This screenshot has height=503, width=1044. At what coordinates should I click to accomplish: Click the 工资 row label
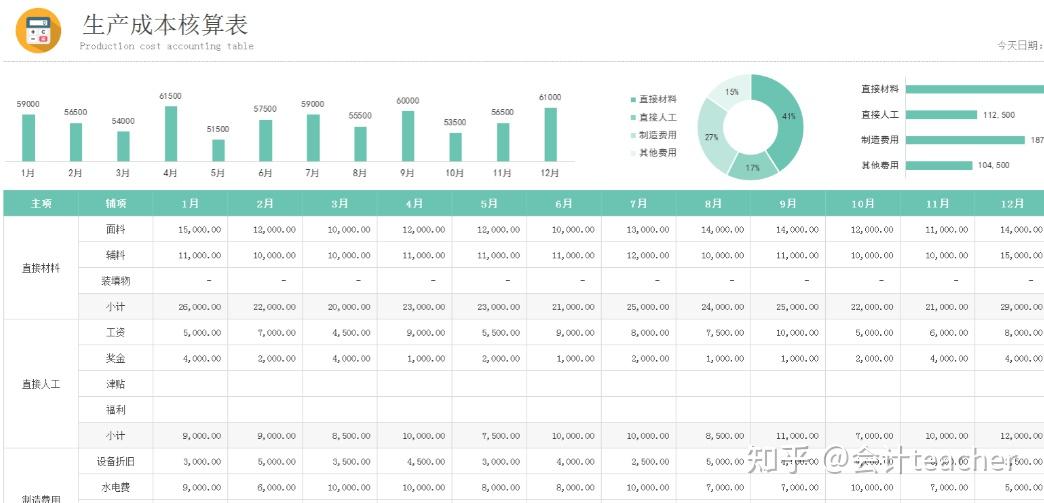click(x=116, y=332)
